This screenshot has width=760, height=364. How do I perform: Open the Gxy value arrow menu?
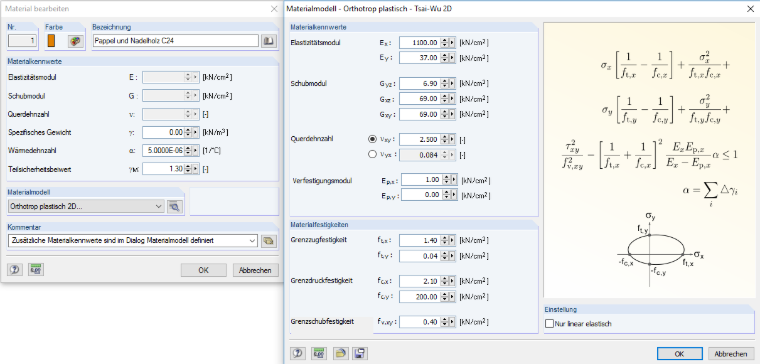[x=452, y=115]
